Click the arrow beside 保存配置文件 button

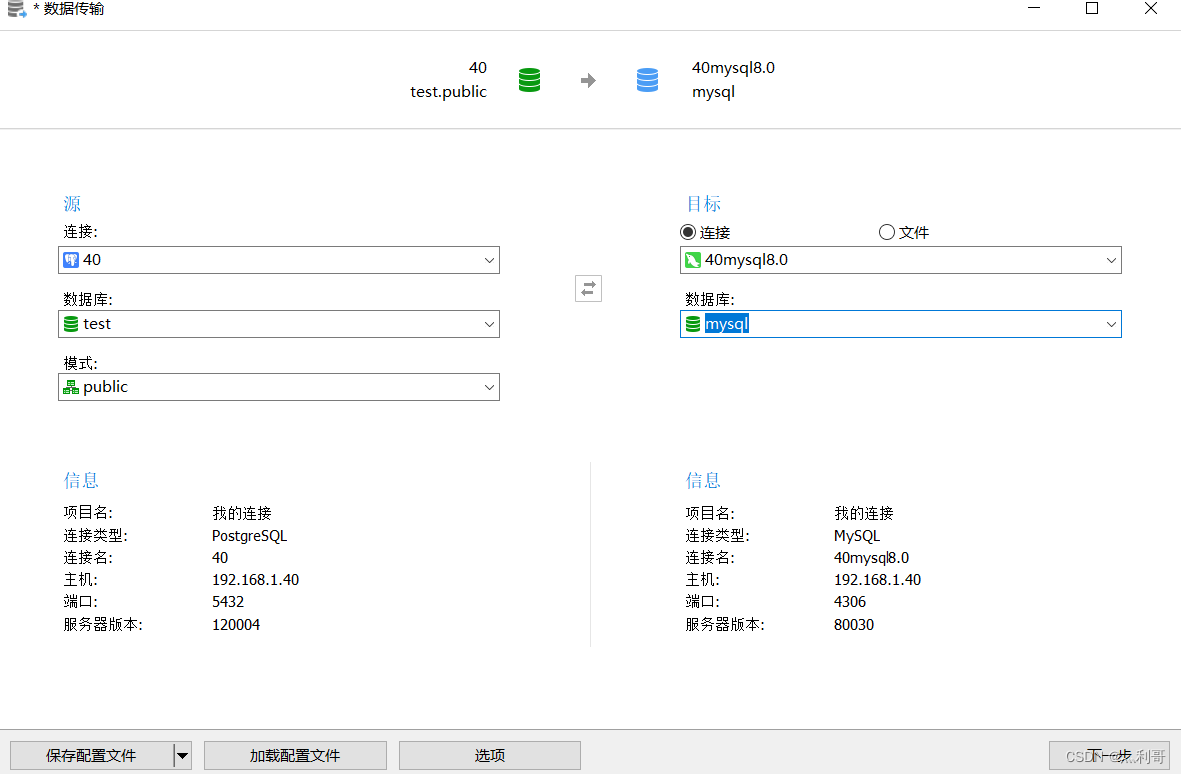coord(181,755)
